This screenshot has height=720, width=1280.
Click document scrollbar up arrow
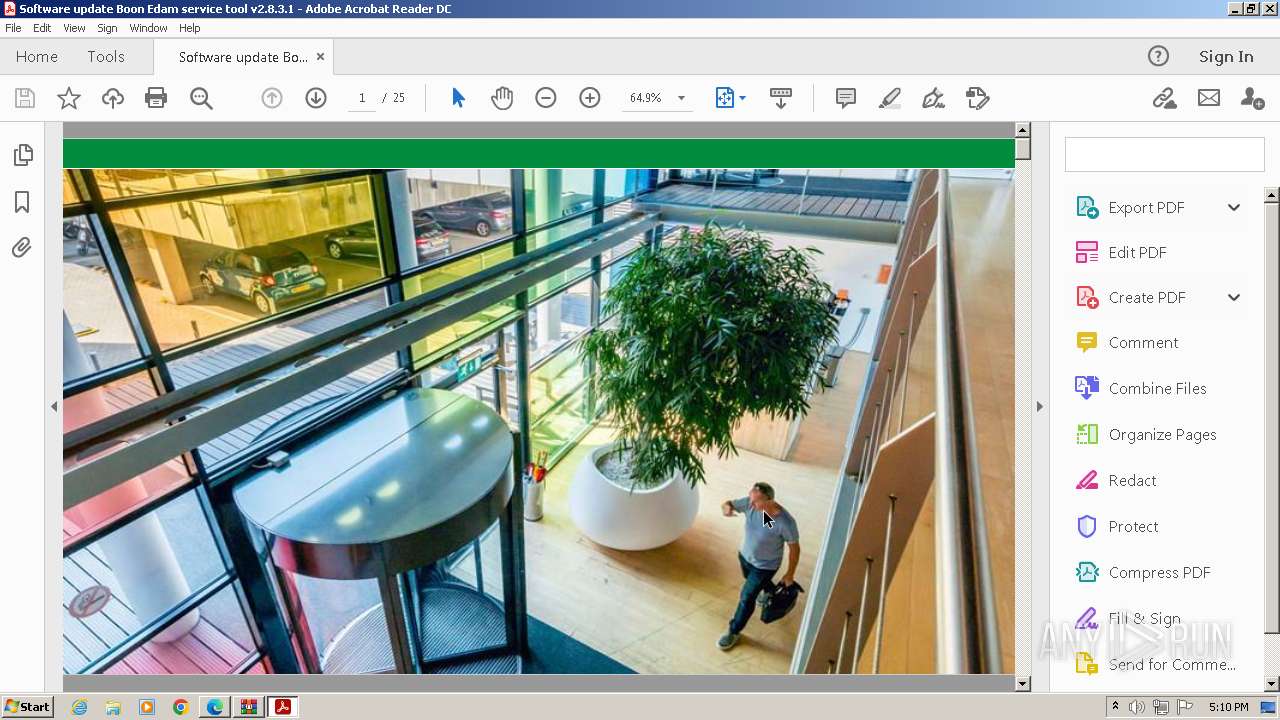(x=1022, y=130)
